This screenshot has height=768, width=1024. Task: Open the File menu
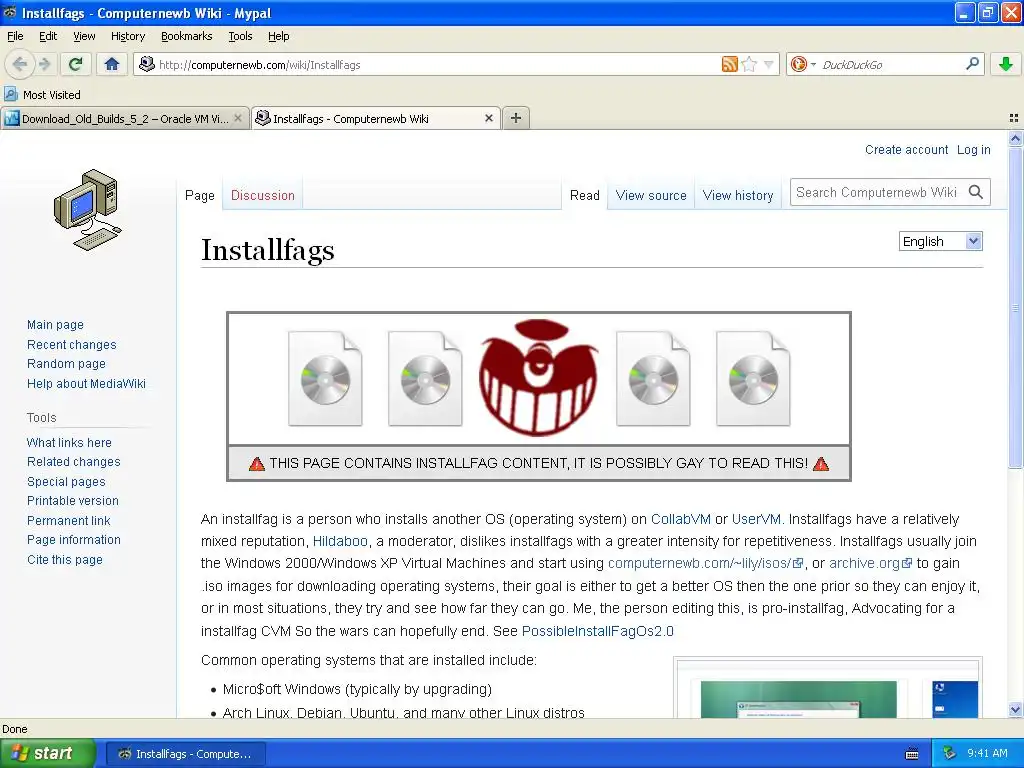point(15,36)
